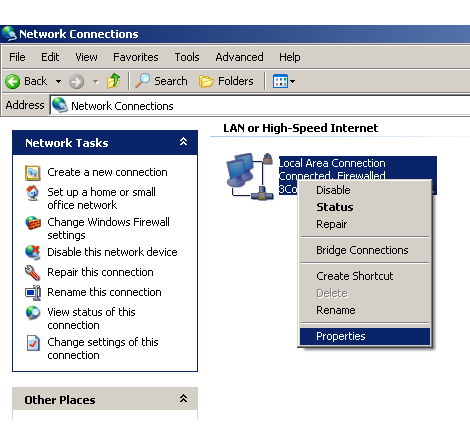
Task: Choose Disable in the context menu
Action: click(365, 190)
